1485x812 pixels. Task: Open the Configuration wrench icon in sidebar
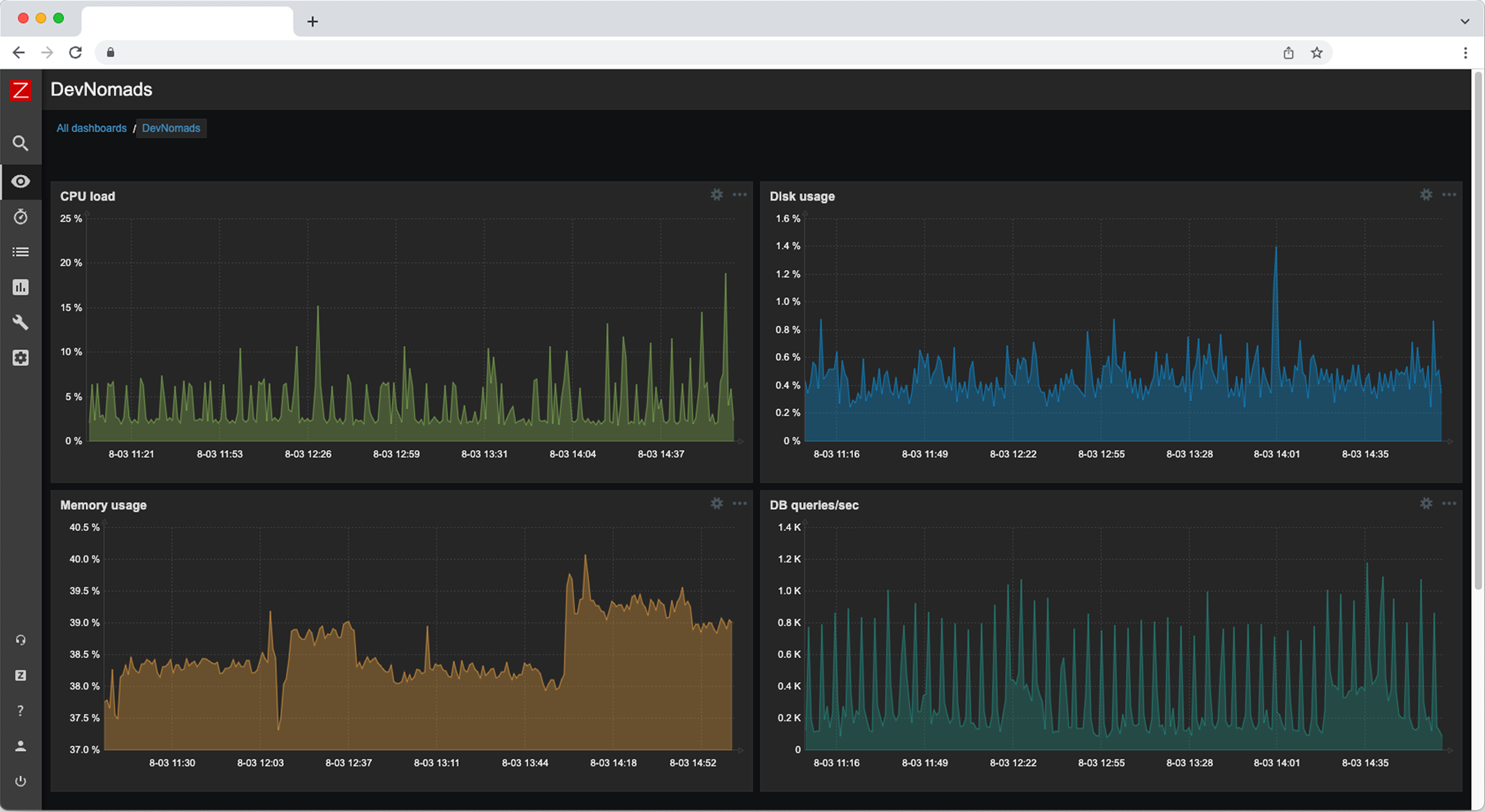(x=21, y=322)
